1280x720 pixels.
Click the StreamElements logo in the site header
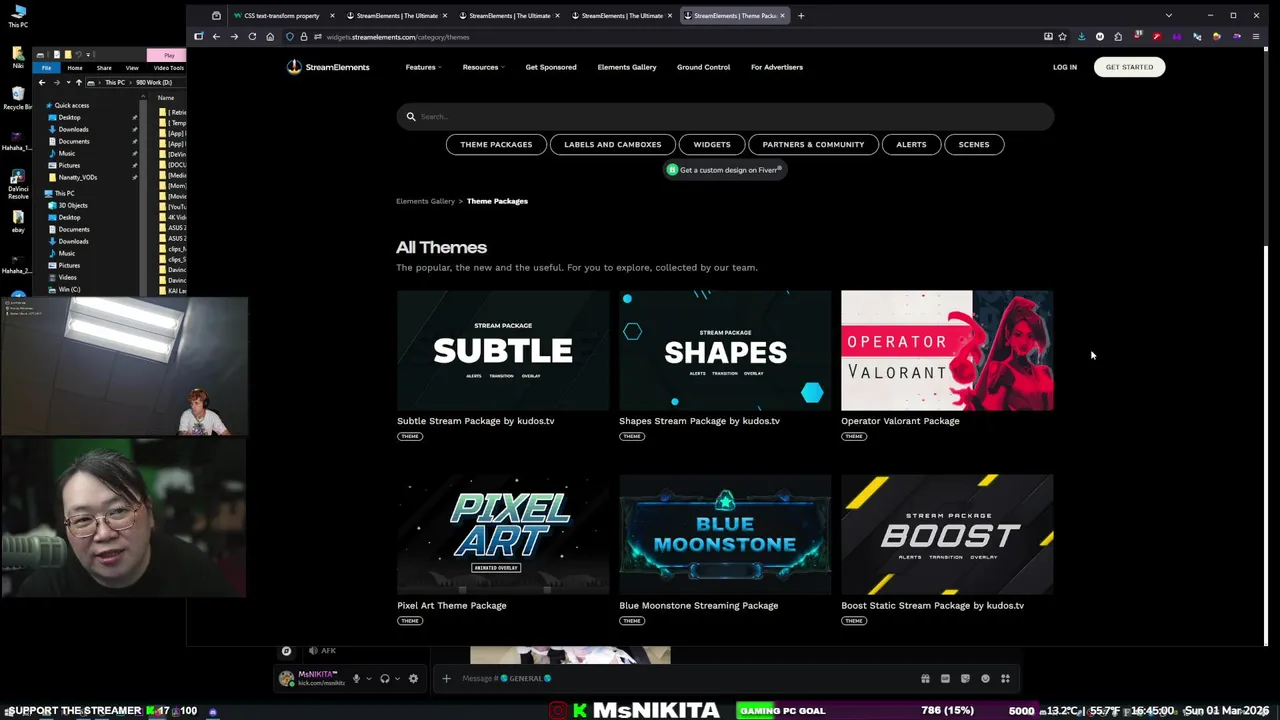(x=328, y=67)
